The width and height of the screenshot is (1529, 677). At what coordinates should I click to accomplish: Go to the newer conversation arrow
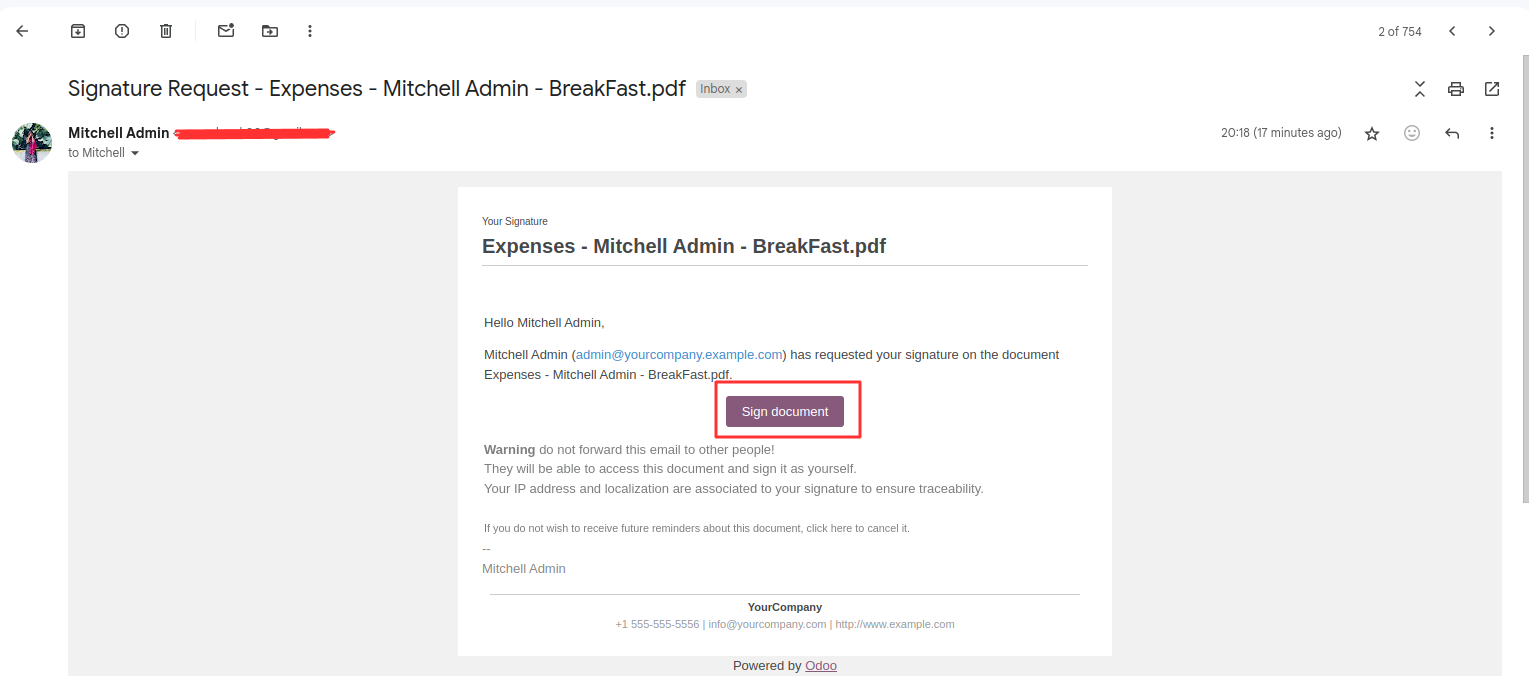click(x=1452, y=31)
